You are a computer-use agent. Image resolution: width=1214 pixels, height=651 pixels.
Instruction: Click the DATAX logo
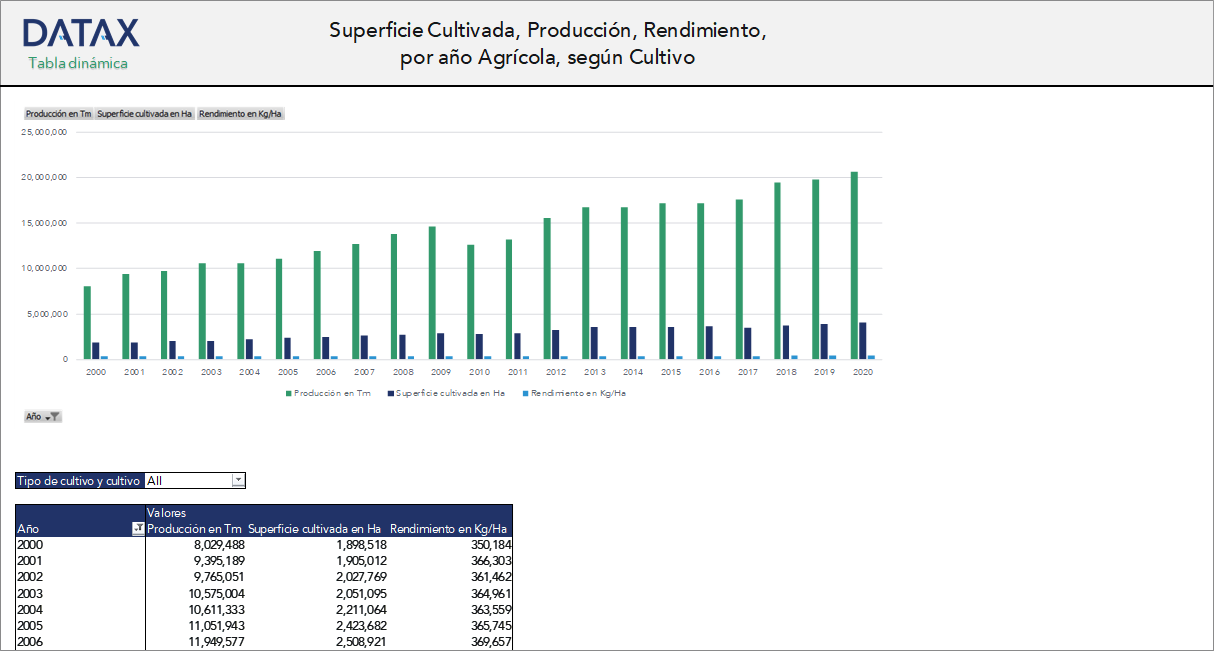79,32
